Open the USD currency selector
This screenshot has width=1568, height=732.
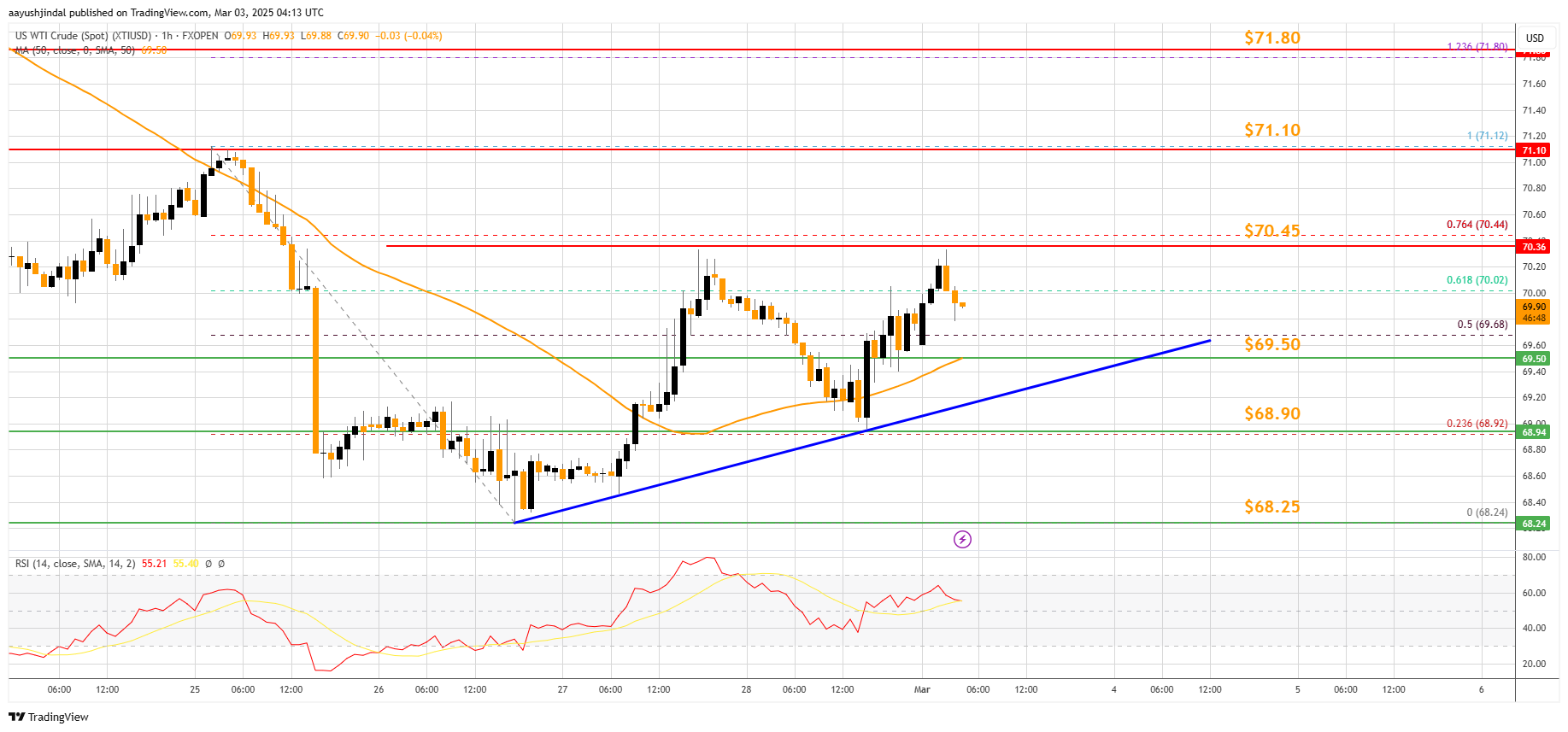click(x=1535, y=38)
